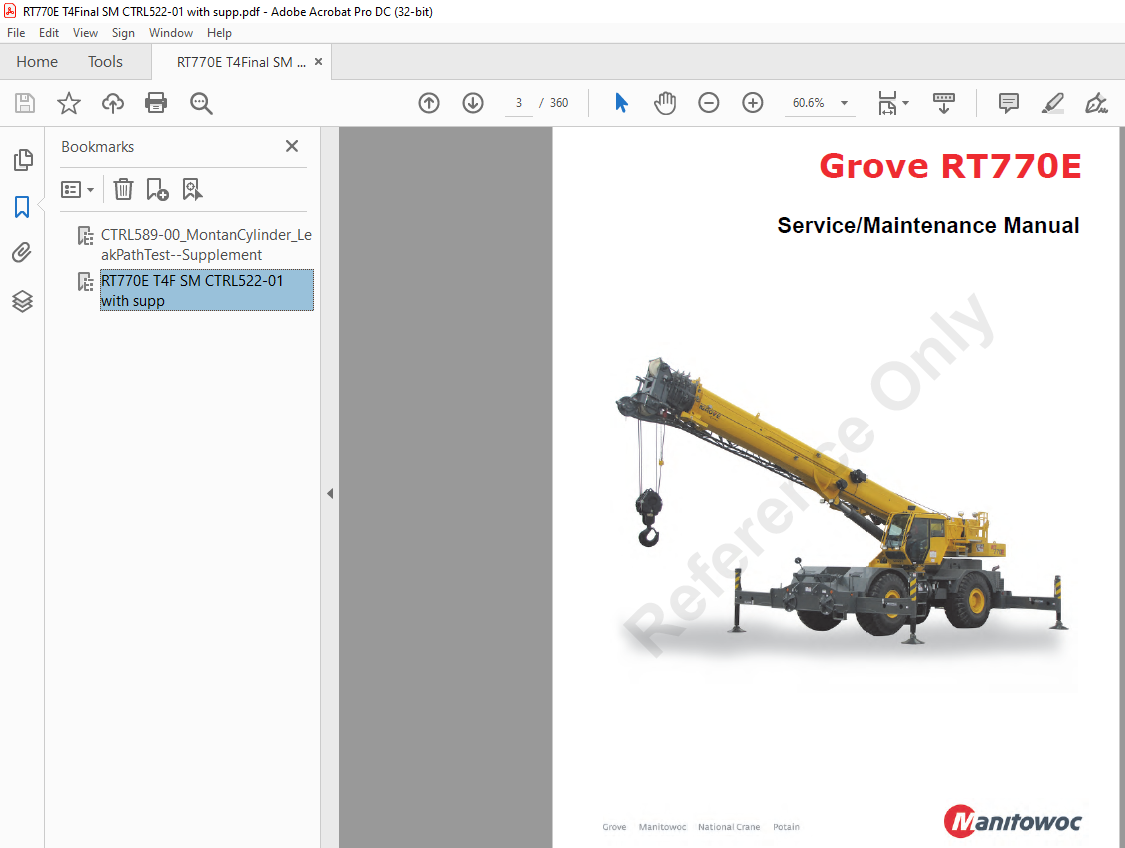Viewport: 1125px width, 848px height.
Task: Open the Window menu
Action: [171, 33]
